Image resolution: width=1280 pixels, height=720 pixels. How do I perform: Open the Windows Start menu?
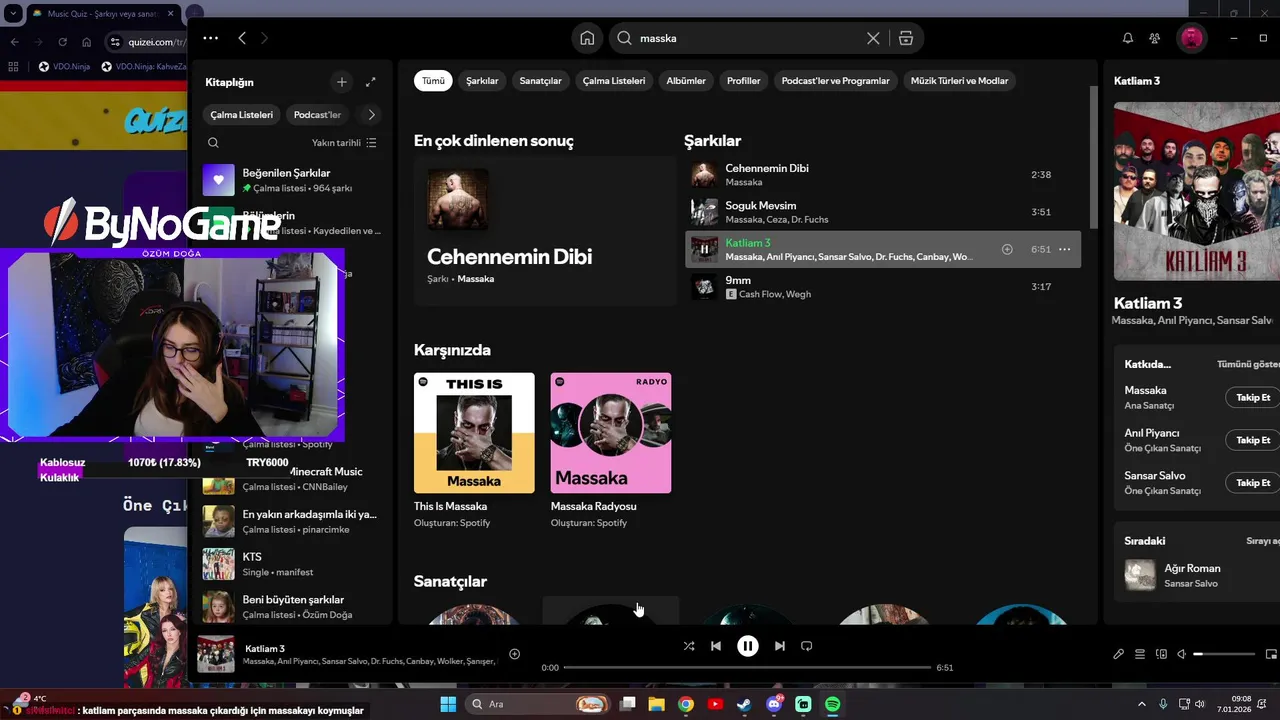447,704
